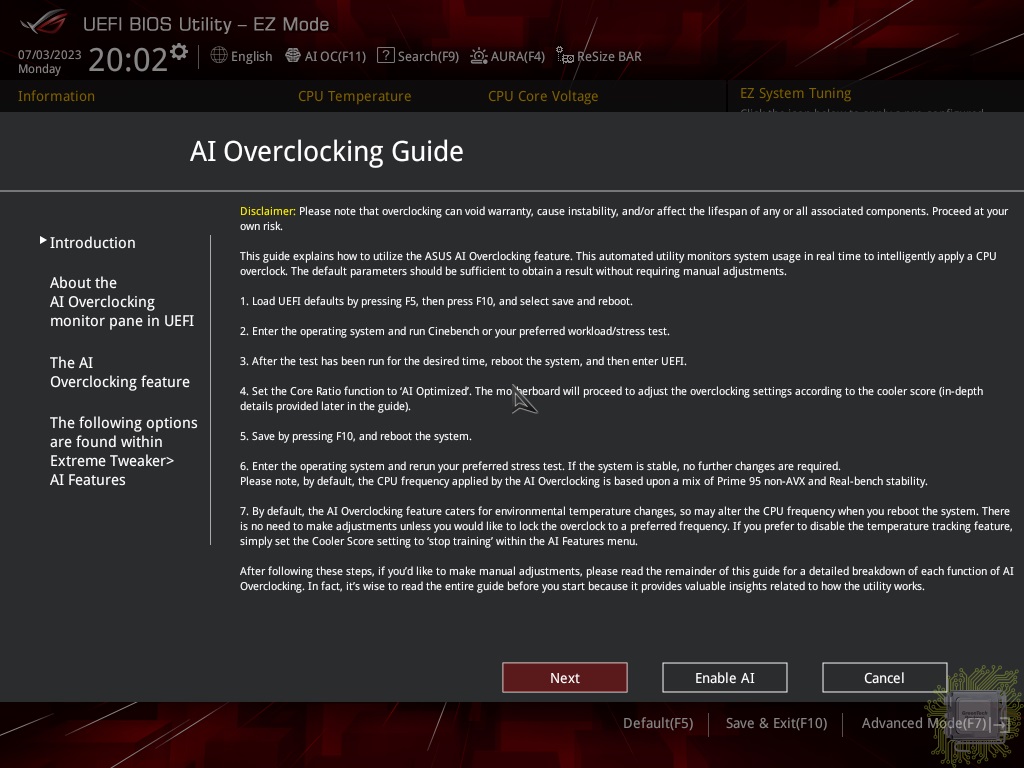Click the Advanced Mode arrow icon
Image resolution: width=1024 pixels, height=768 pixels.
[1000, 723]
